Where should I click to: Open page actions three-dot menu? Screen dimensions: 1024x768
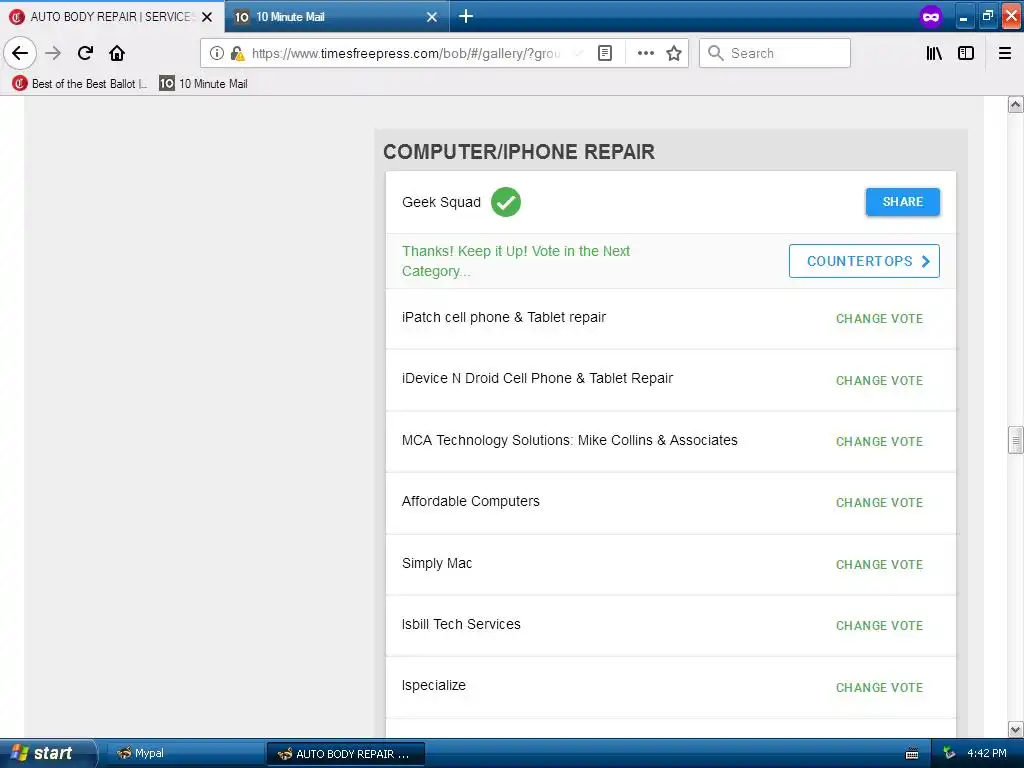(645, 53)
